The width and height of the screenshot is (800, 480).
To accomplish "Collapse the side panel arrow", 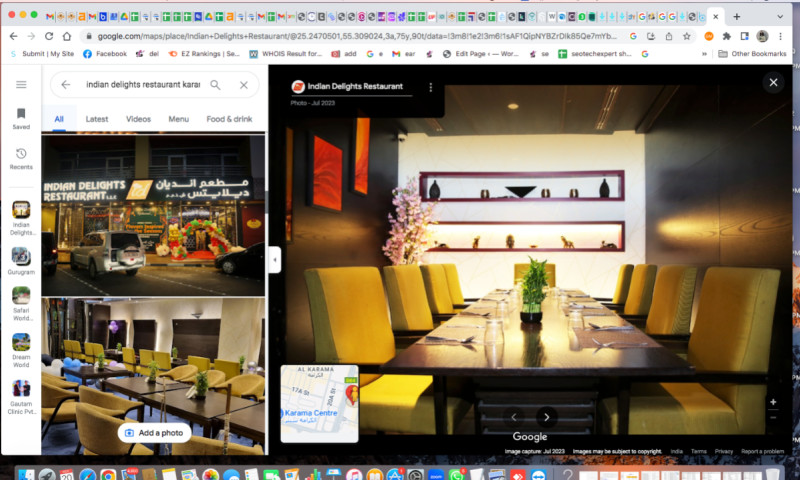I will click(275, 259).
